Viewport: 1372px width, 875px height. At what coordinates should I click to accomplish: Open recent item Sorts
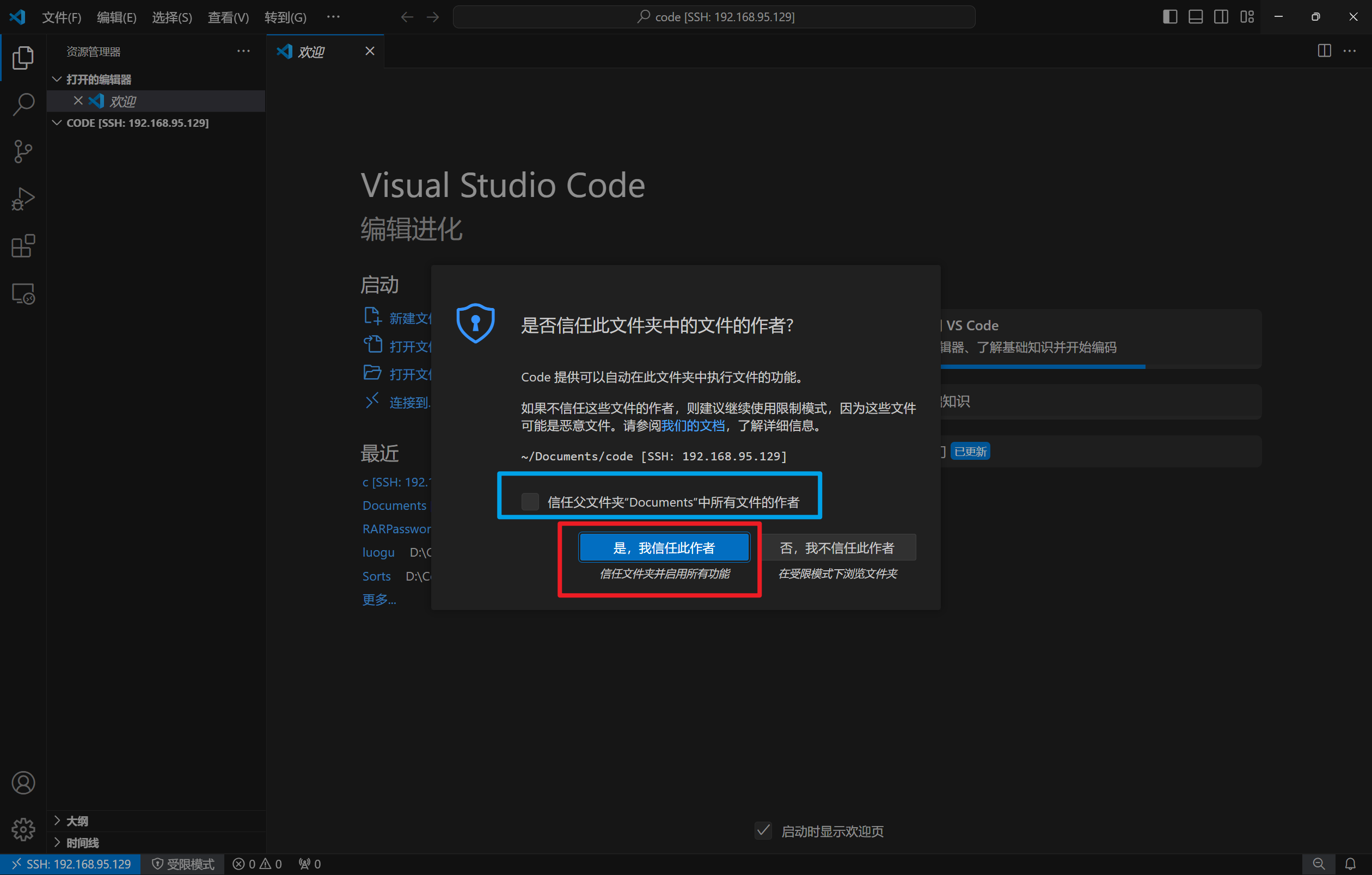(377, 576)
